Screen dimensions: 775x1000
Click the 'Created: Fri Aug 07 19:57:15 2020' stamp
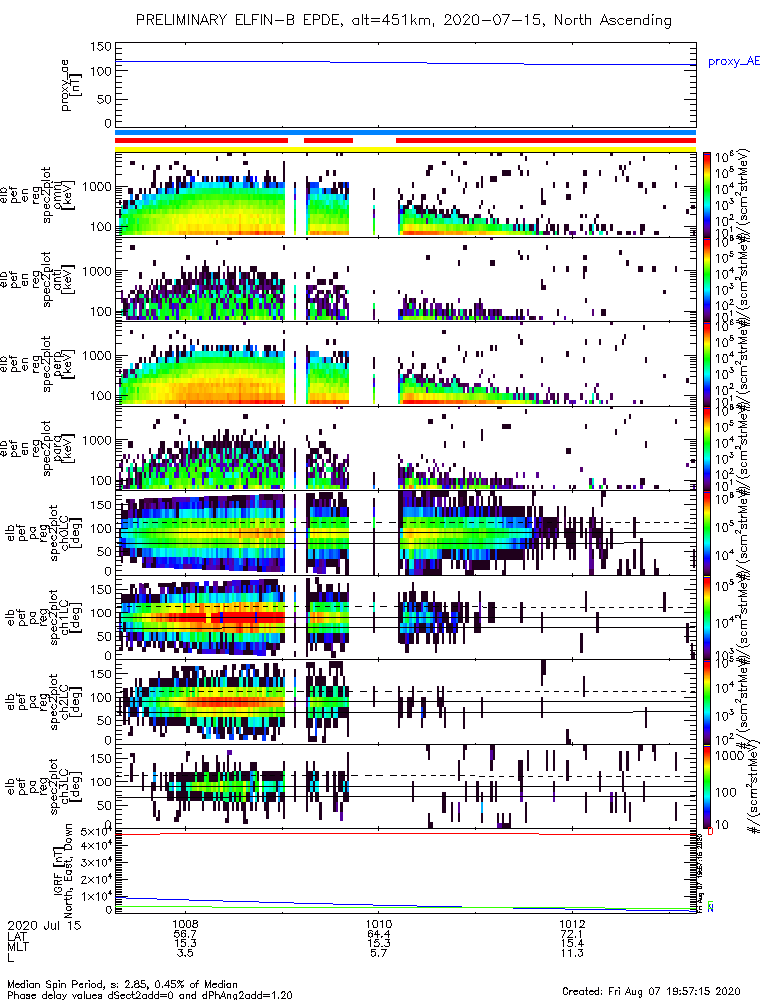(651, 990)
